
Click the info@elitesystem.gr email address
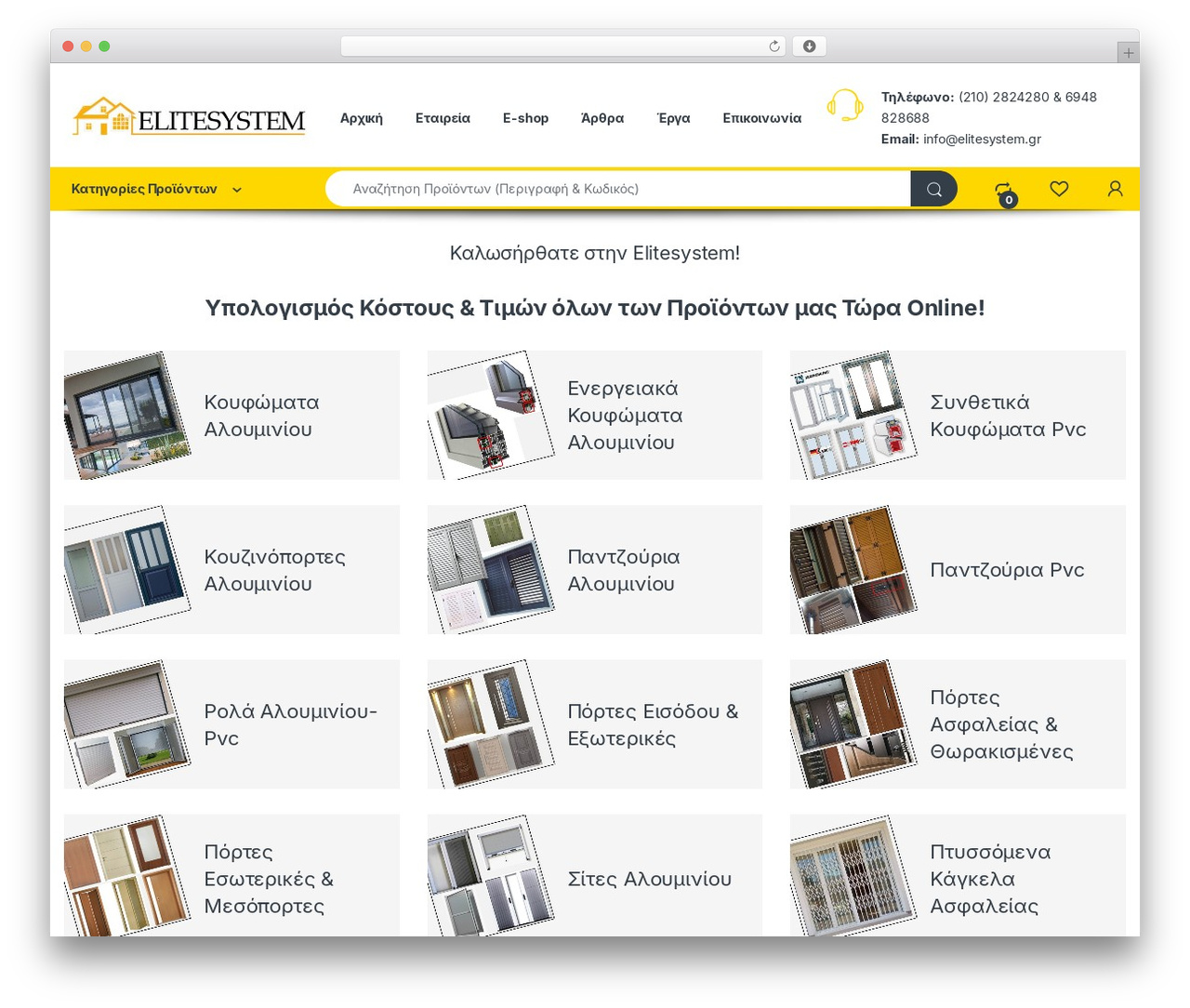(x=982, y=139)
